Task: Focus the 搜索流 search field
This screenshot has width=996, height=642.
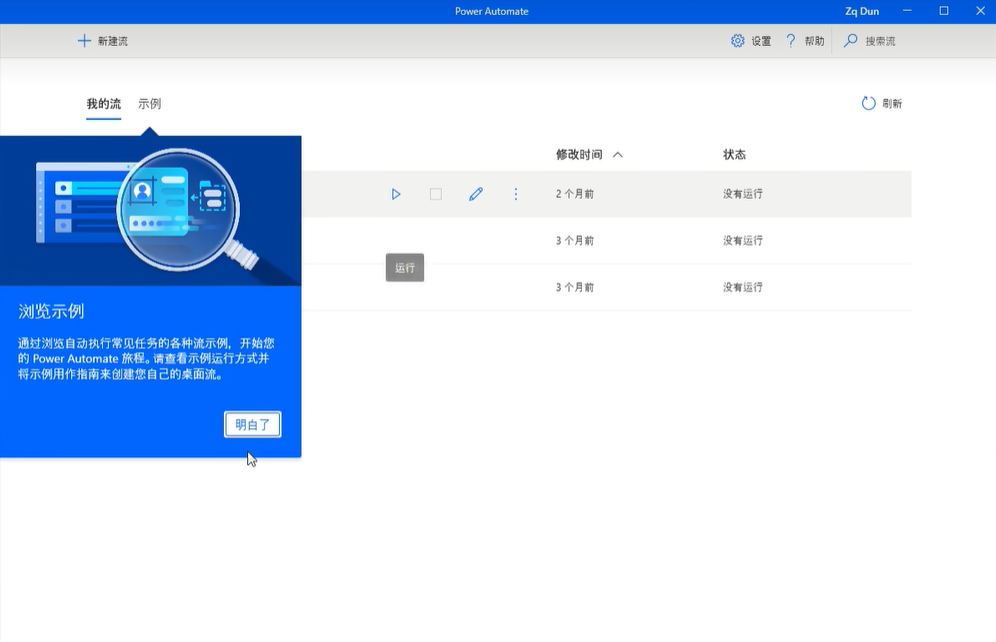Action: click(x=880, y=41)
